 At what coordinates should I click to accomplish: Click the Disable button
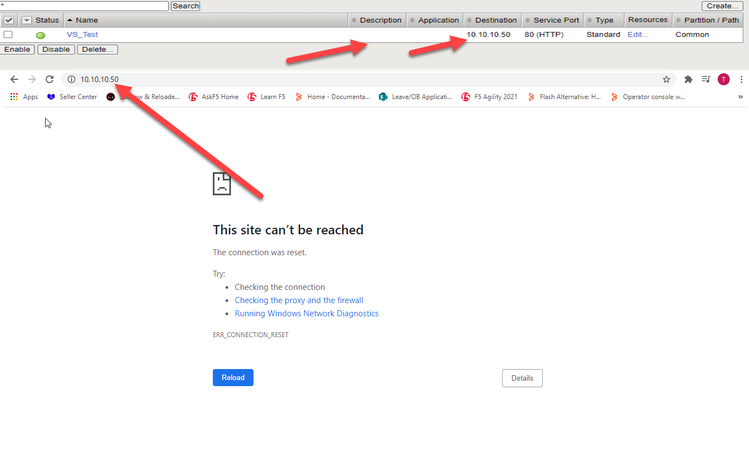[x=56, y=49]
